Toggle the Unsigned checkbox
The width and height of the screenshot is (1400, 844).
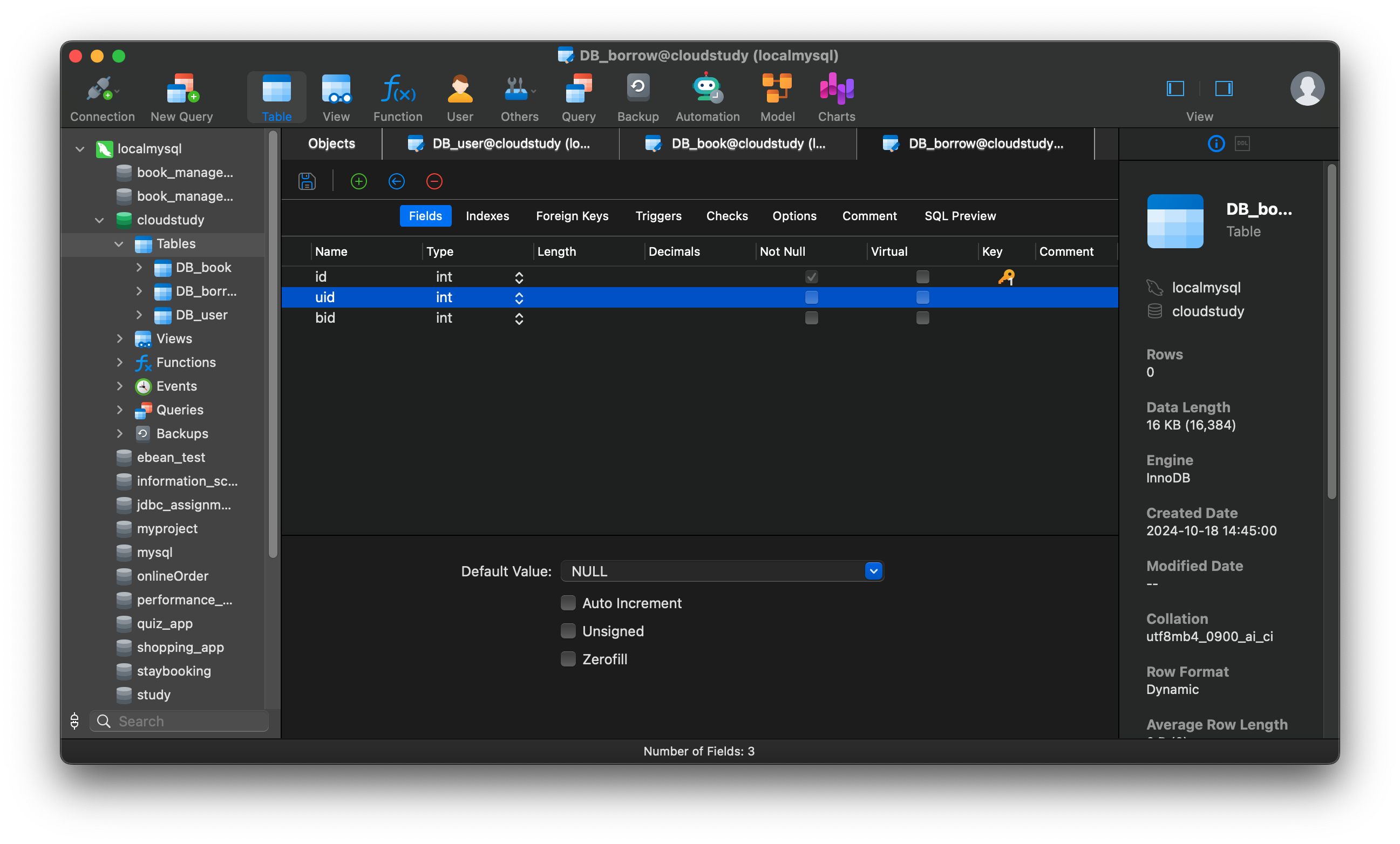point(568,631)
